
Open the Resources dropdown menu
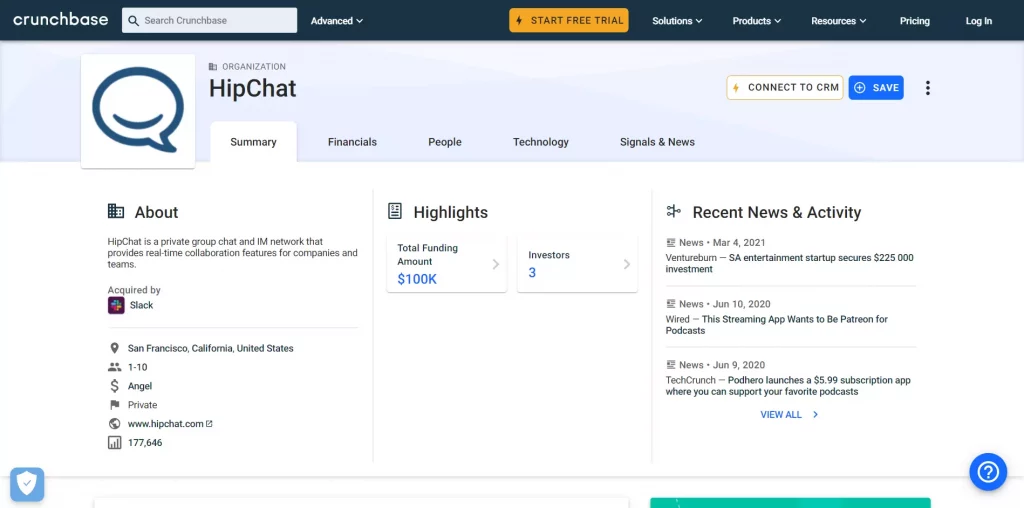click(839, 21)
